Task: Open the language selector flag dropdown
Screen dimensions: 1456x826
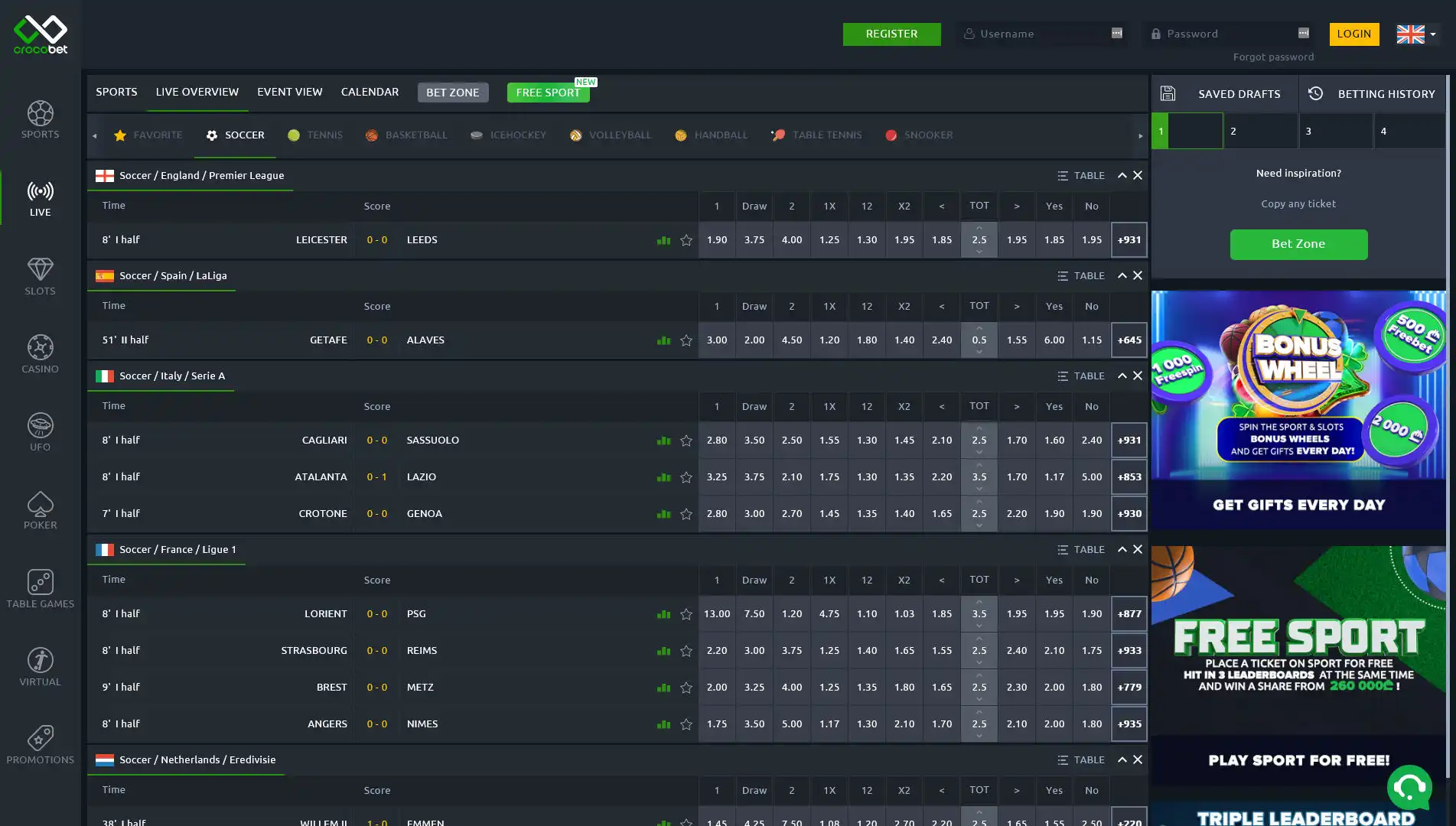Action: pos(1416,34)
